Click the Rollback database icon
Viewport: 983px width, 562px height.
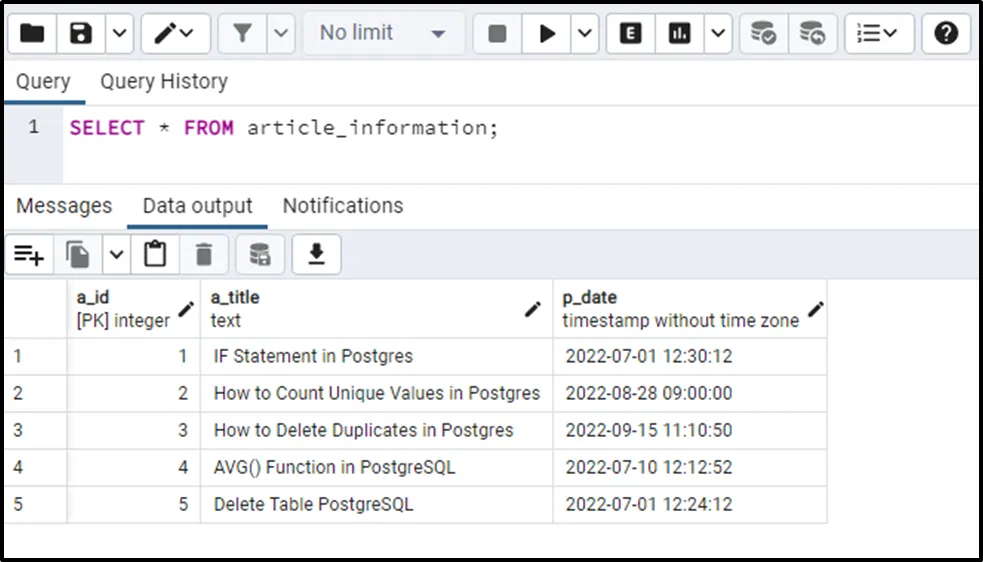(812, 33)
